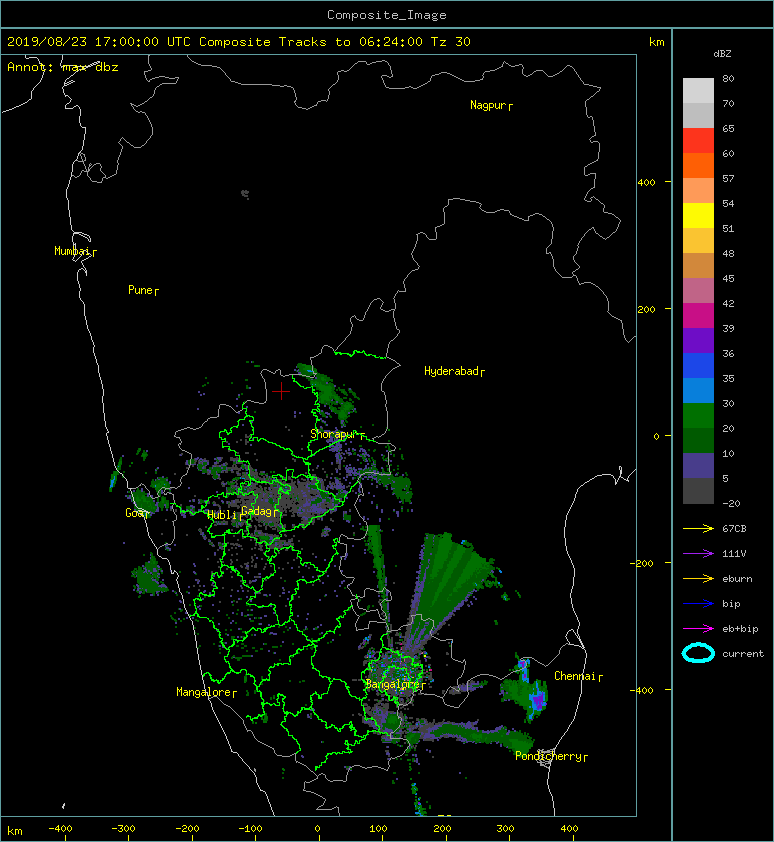
Task: Click the blue bip arrow in legend
Action: 698,604
